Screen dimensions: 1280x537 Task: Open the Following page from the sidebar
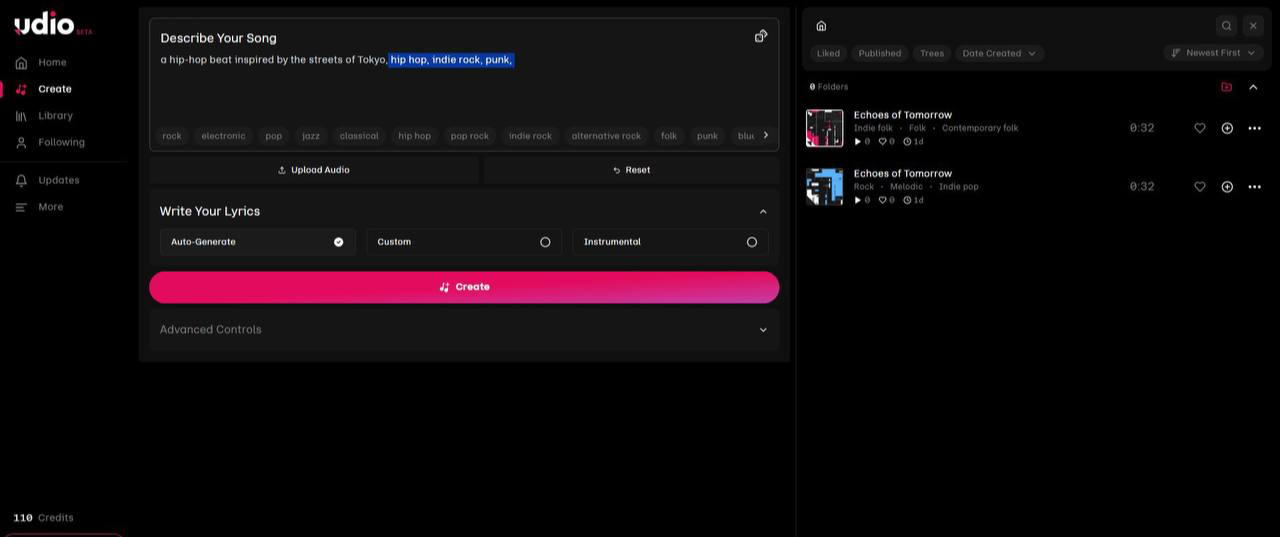[50, 142]
